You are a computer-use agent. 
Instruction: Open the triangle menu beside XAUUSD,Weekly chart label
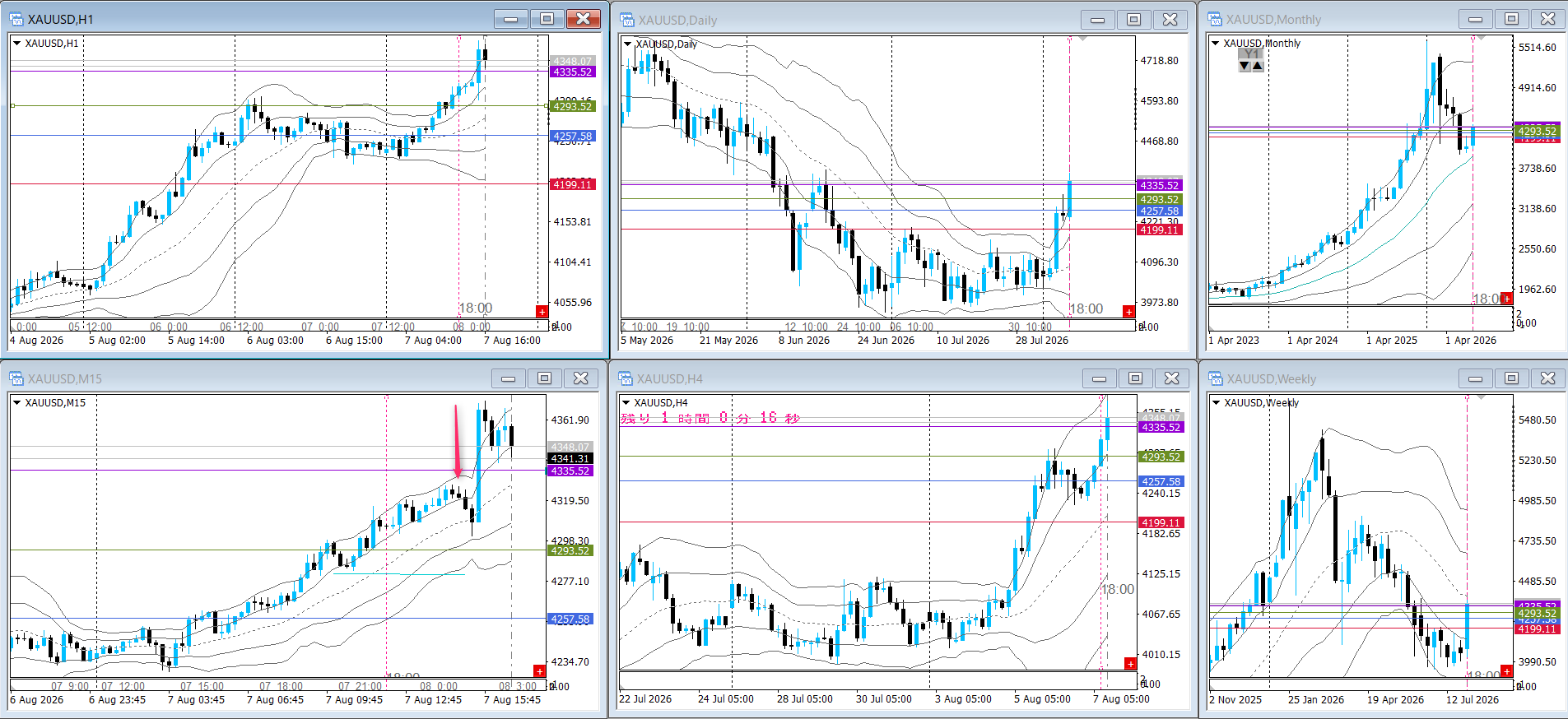click(1216, 402)
